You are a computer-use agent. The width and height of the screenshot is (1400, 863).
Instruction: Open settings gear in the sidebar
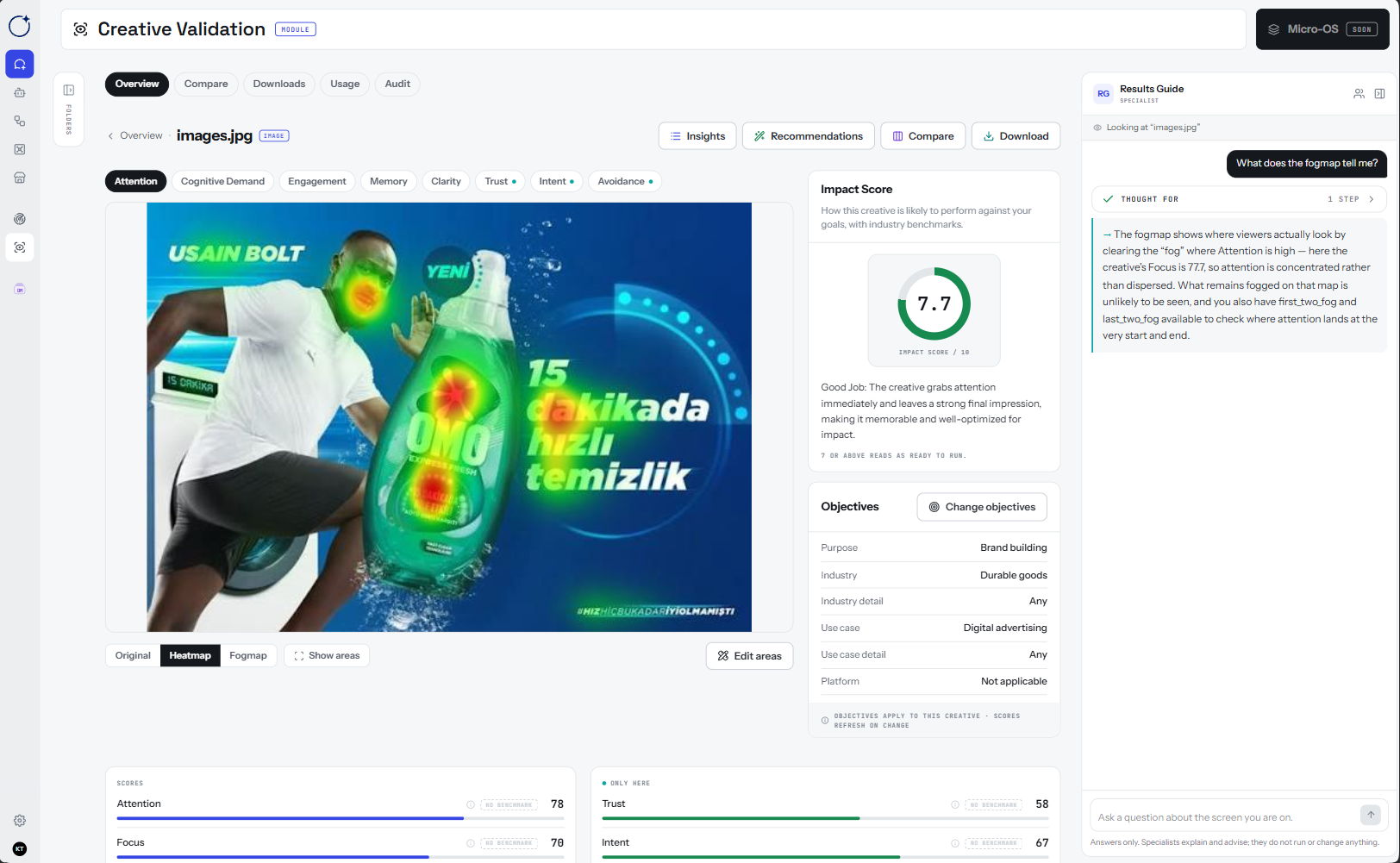[20, 821]
